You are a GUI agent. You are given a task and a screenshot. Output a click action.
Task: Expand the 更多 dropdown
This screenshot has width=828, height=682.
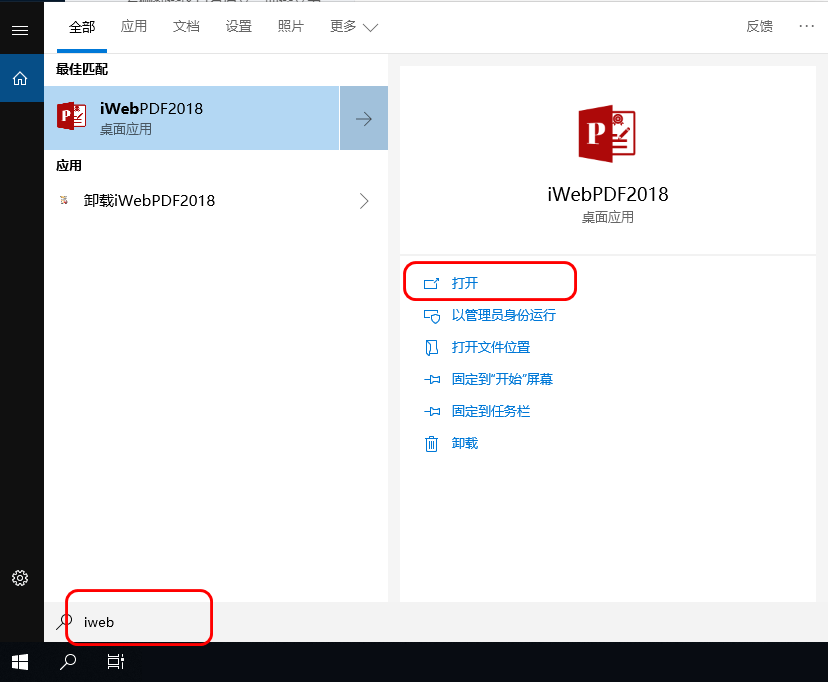pyautogui.click(x=353, y=27)
